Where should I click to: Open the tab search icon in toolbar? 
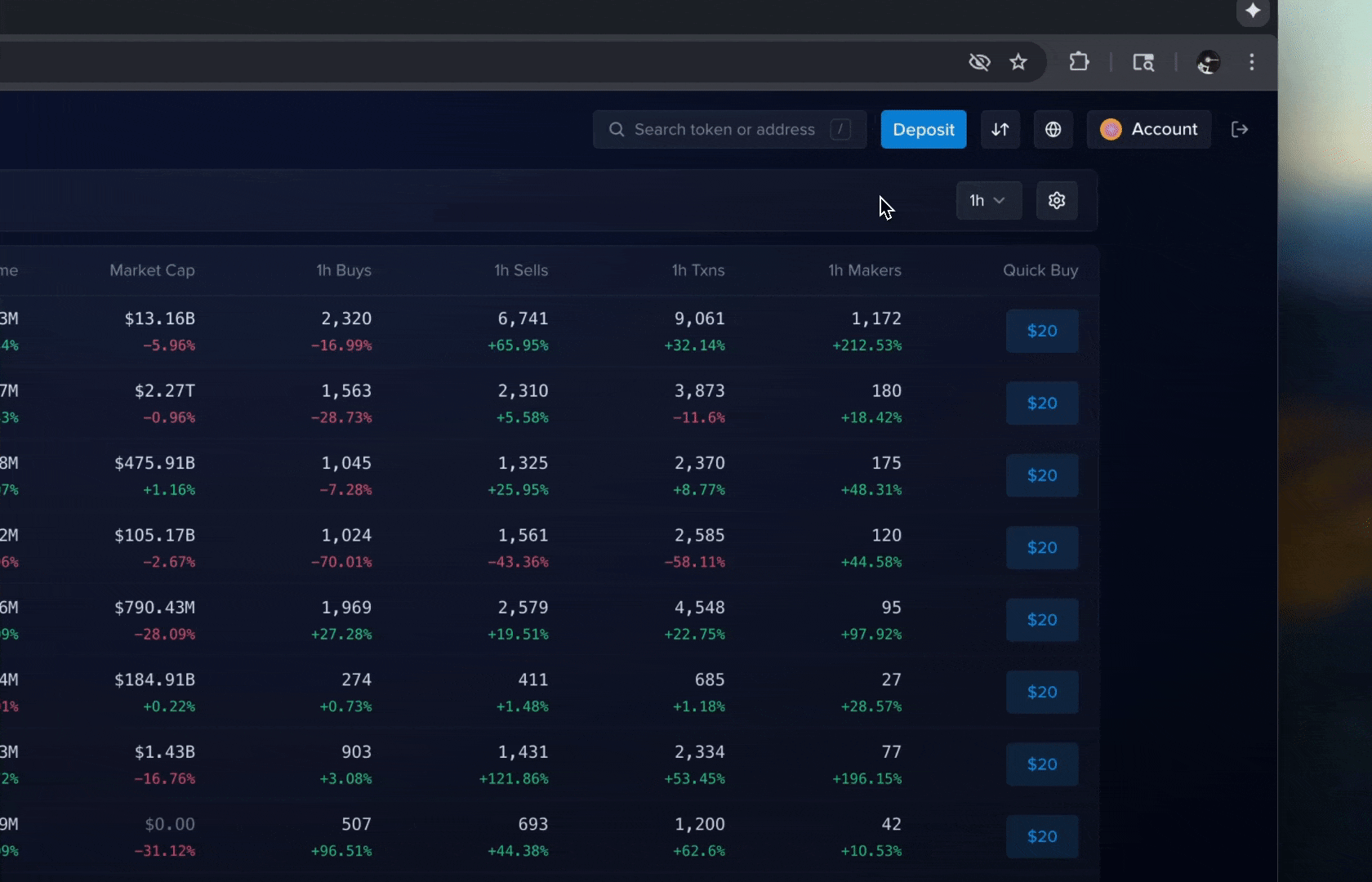(1143, 62)
